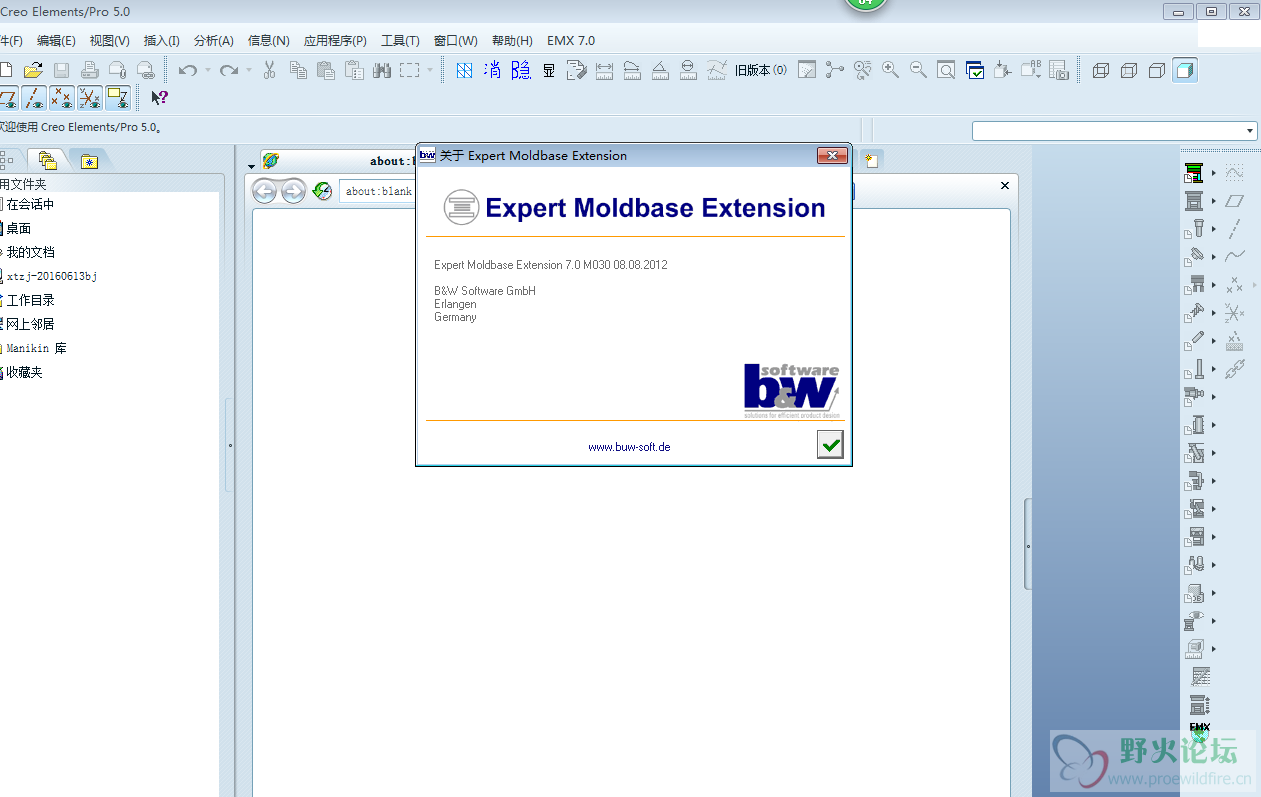
Task: Click the Zoom In magnifier icon
Action: tap(890, 70)
